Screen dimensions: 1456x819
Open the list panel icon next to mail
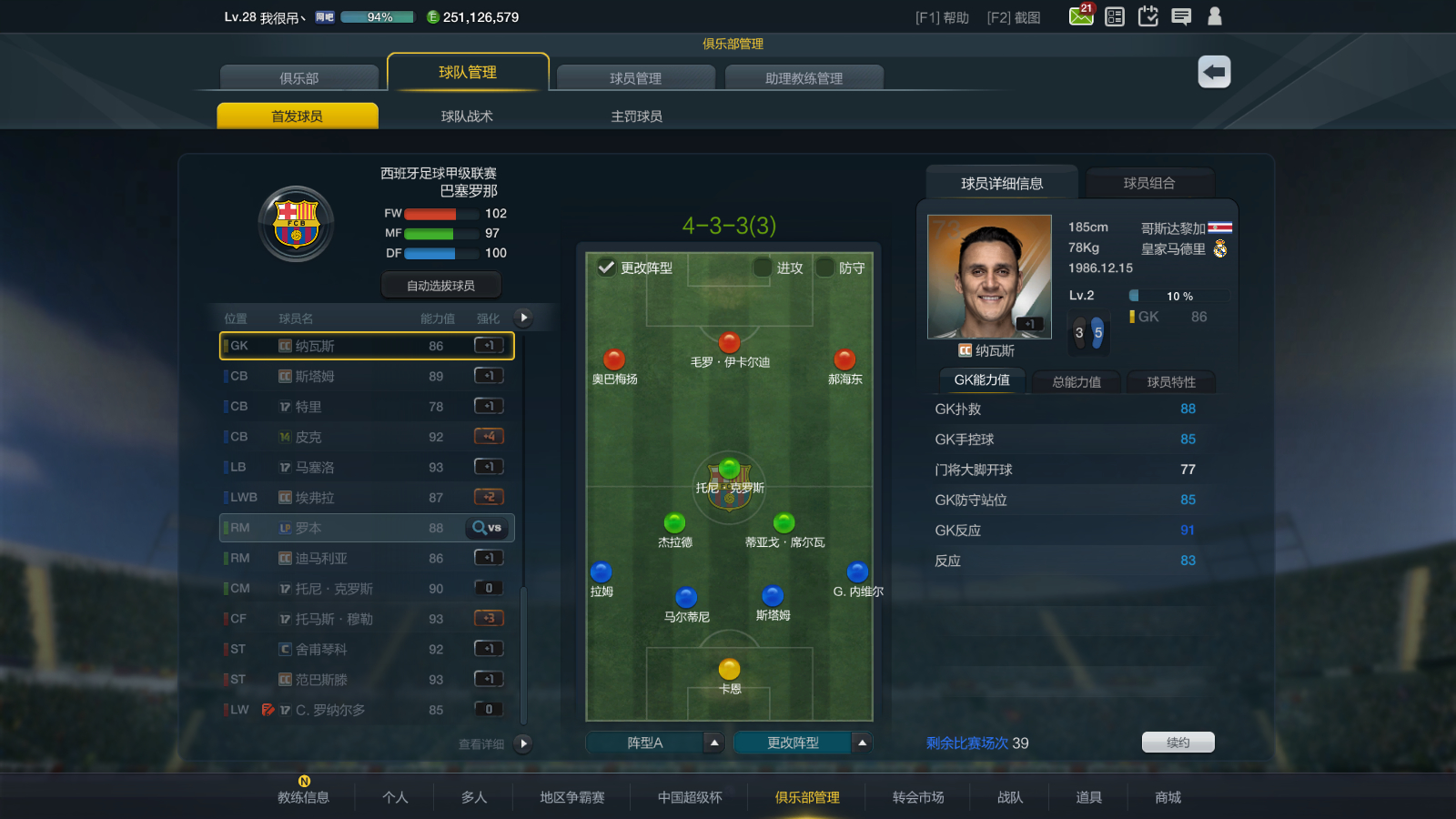tap(1115, 16)
